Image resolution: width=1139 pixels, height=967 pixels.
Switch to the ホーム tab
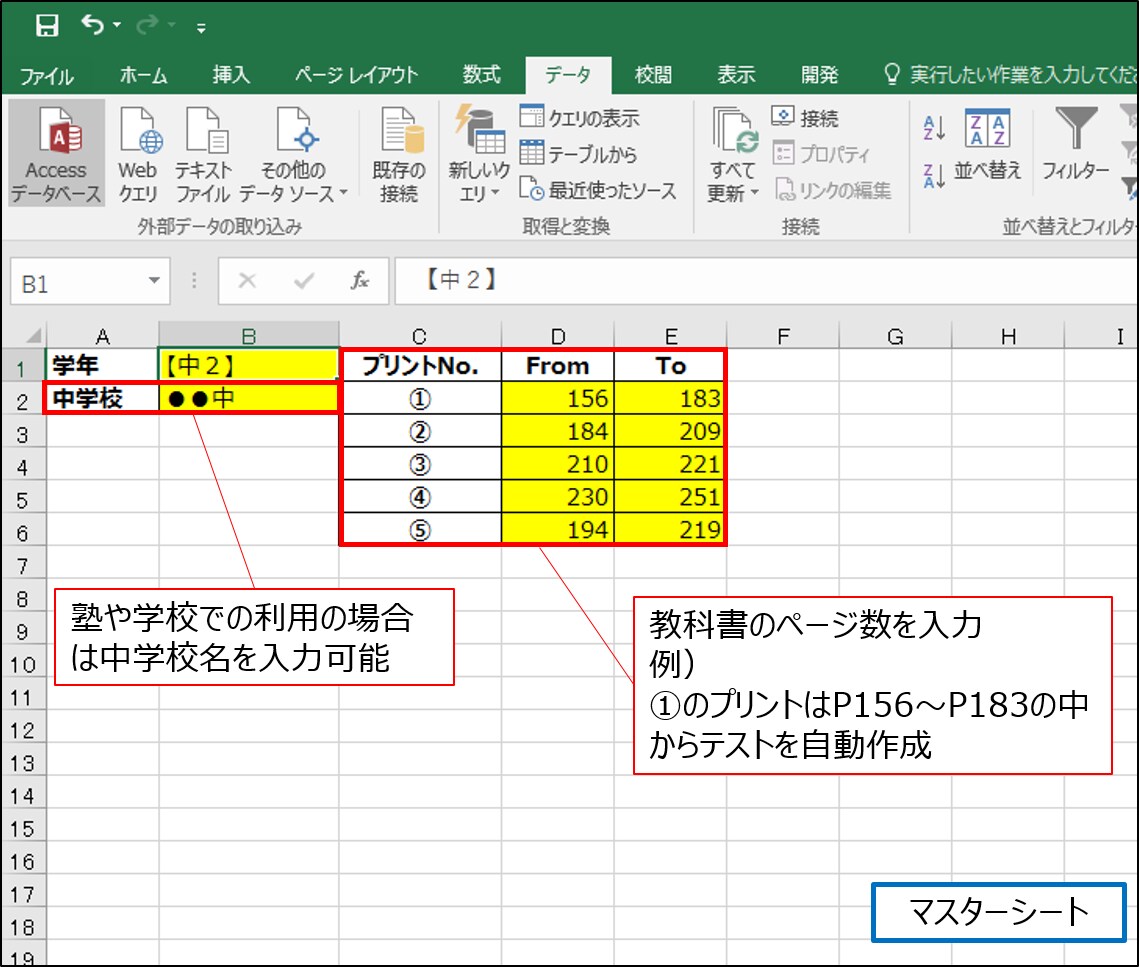coord(143,75)
